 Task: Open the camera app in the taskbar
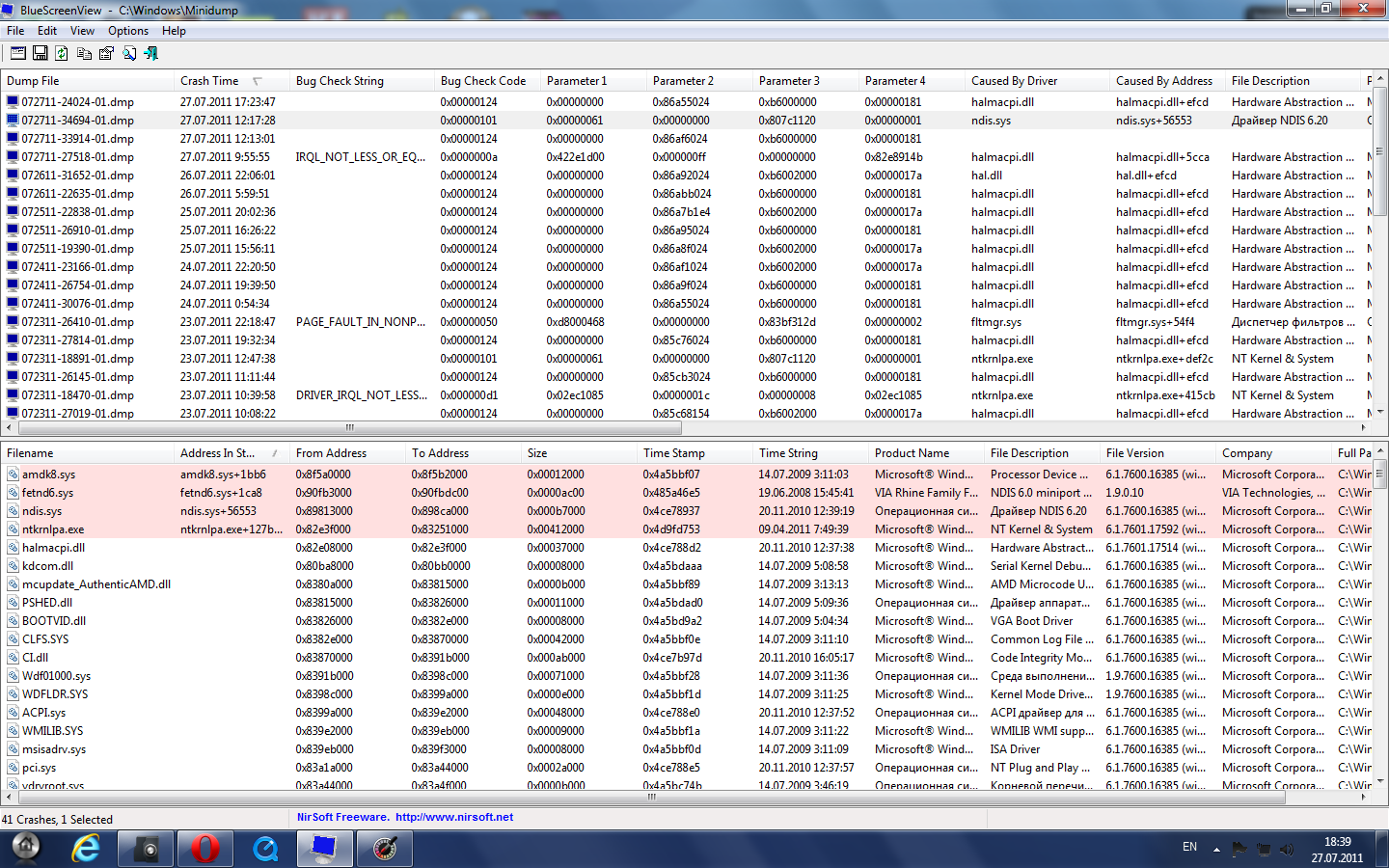coord(146,849)
